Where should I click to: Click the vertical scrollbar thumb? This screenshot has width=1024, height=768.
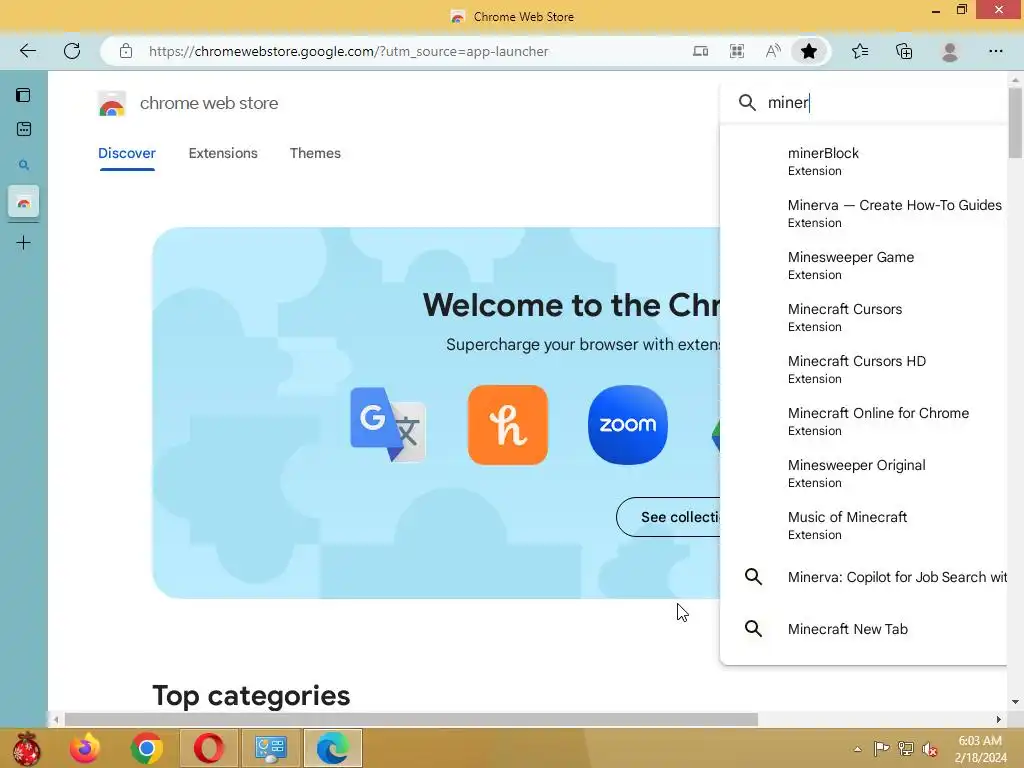point(1015,123)
